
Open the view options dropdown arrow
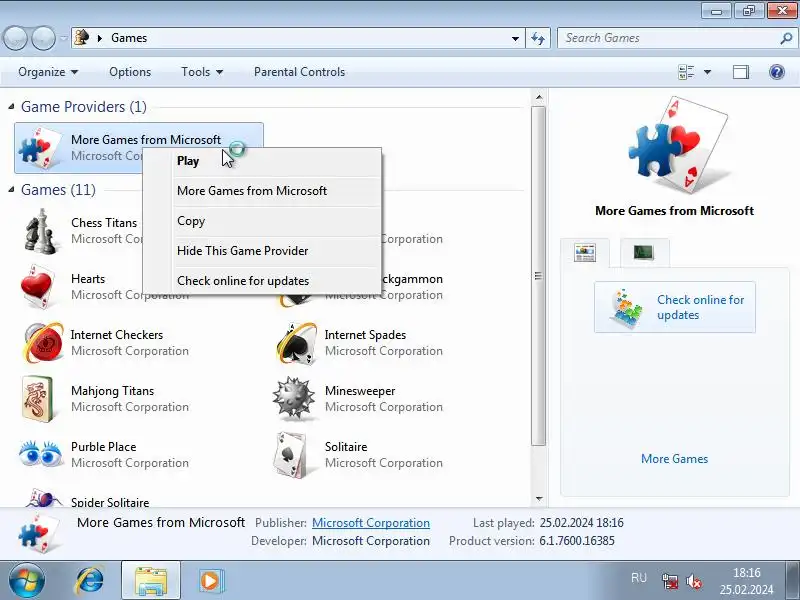pyautogui.click(x=707, y=72)
